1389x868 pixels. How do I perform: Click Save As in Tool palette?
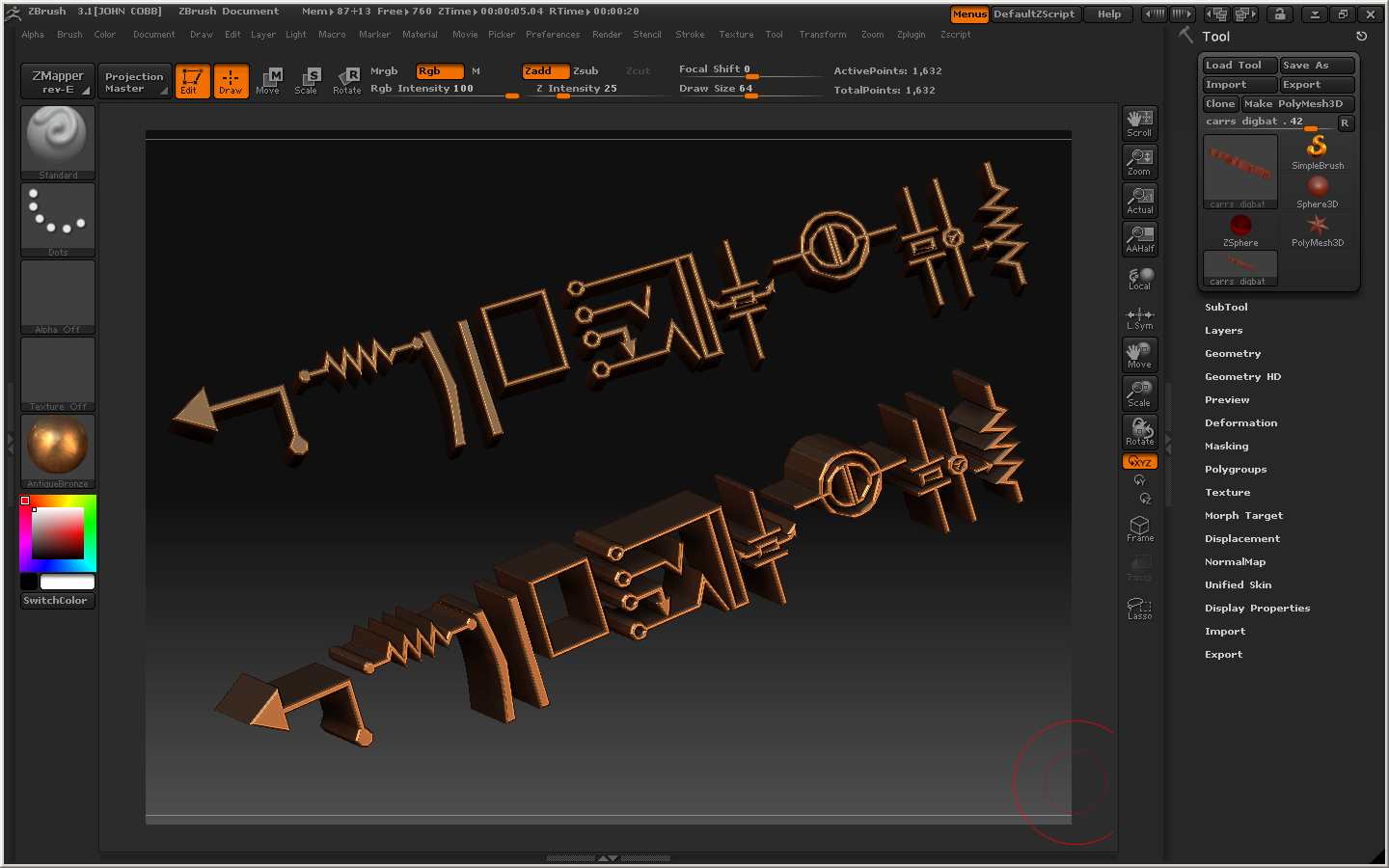(x=1317, y=66)
